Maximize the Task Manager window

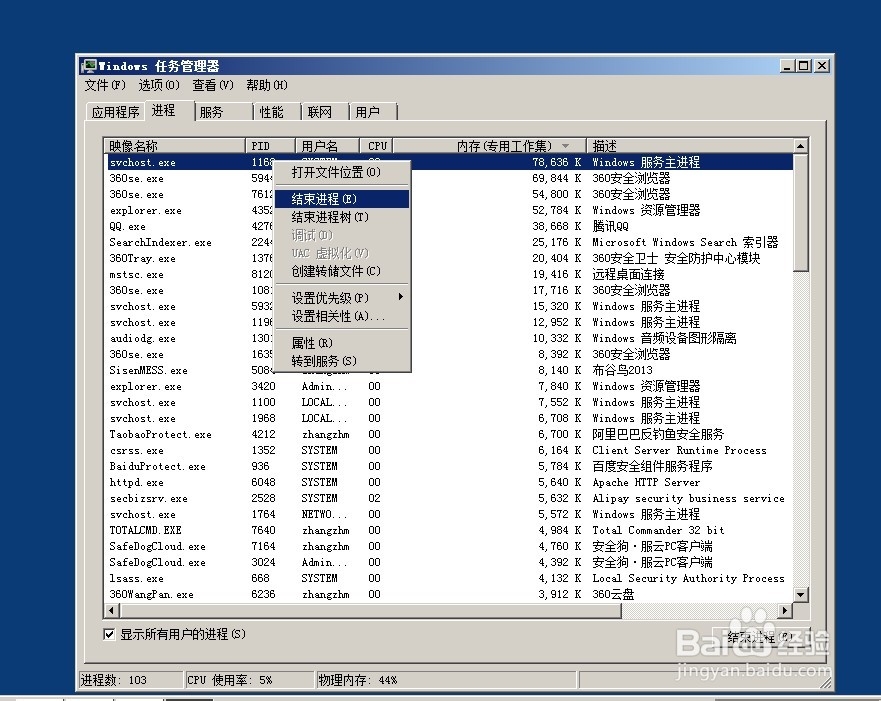(x=803, y=66)
